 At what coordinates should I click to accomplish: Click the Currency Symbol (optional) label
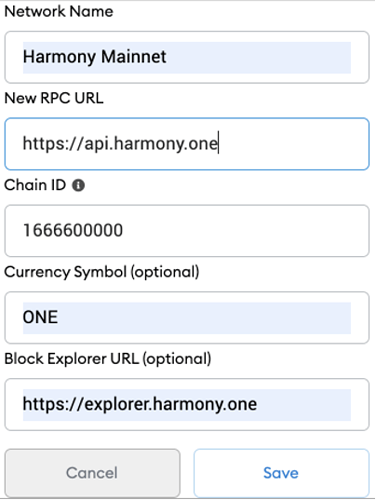[102, 272]
